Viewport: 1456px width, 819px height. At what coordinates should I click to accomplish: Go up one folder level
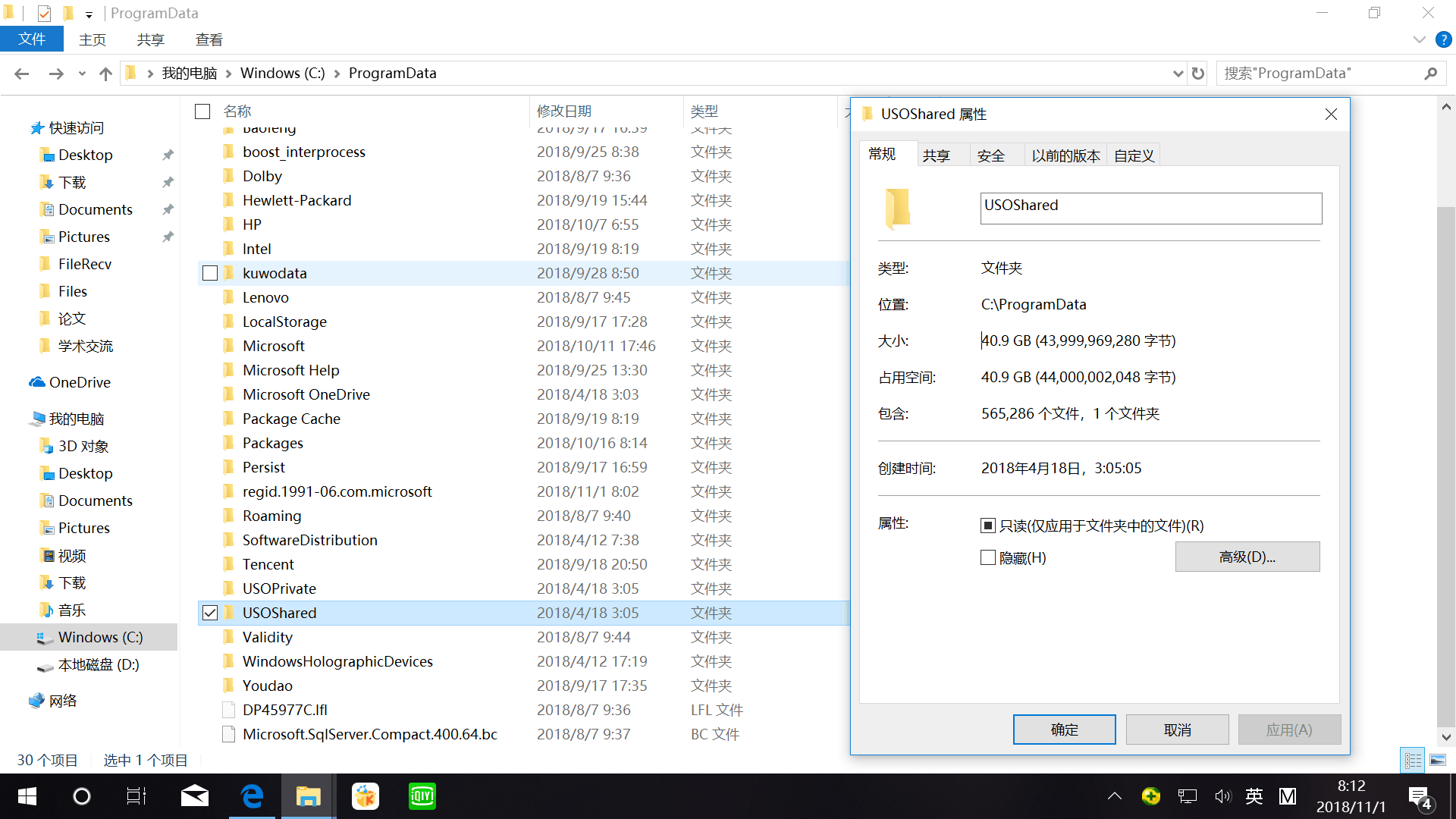click(105, 74)
